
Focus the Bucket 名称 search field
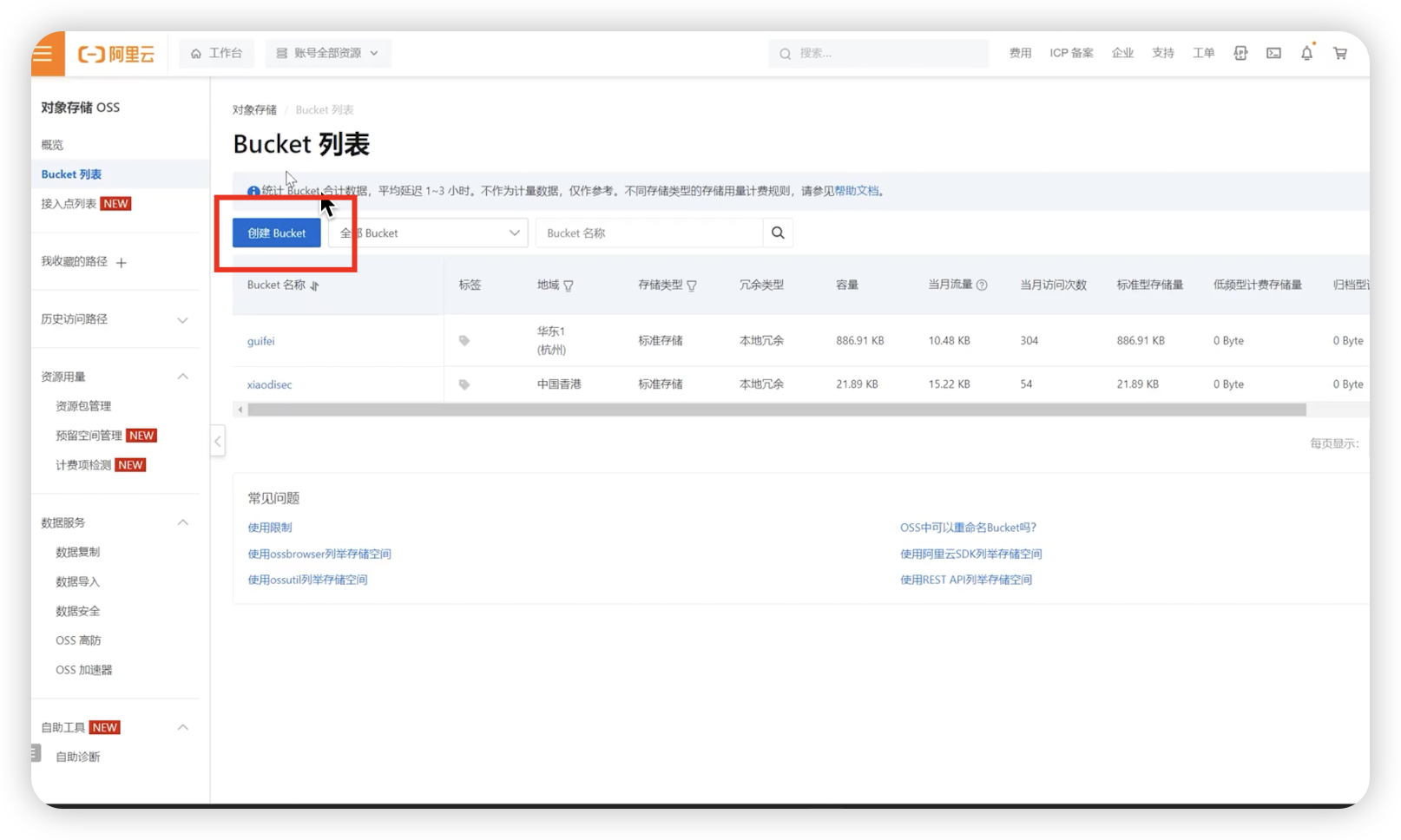[649, 233]
